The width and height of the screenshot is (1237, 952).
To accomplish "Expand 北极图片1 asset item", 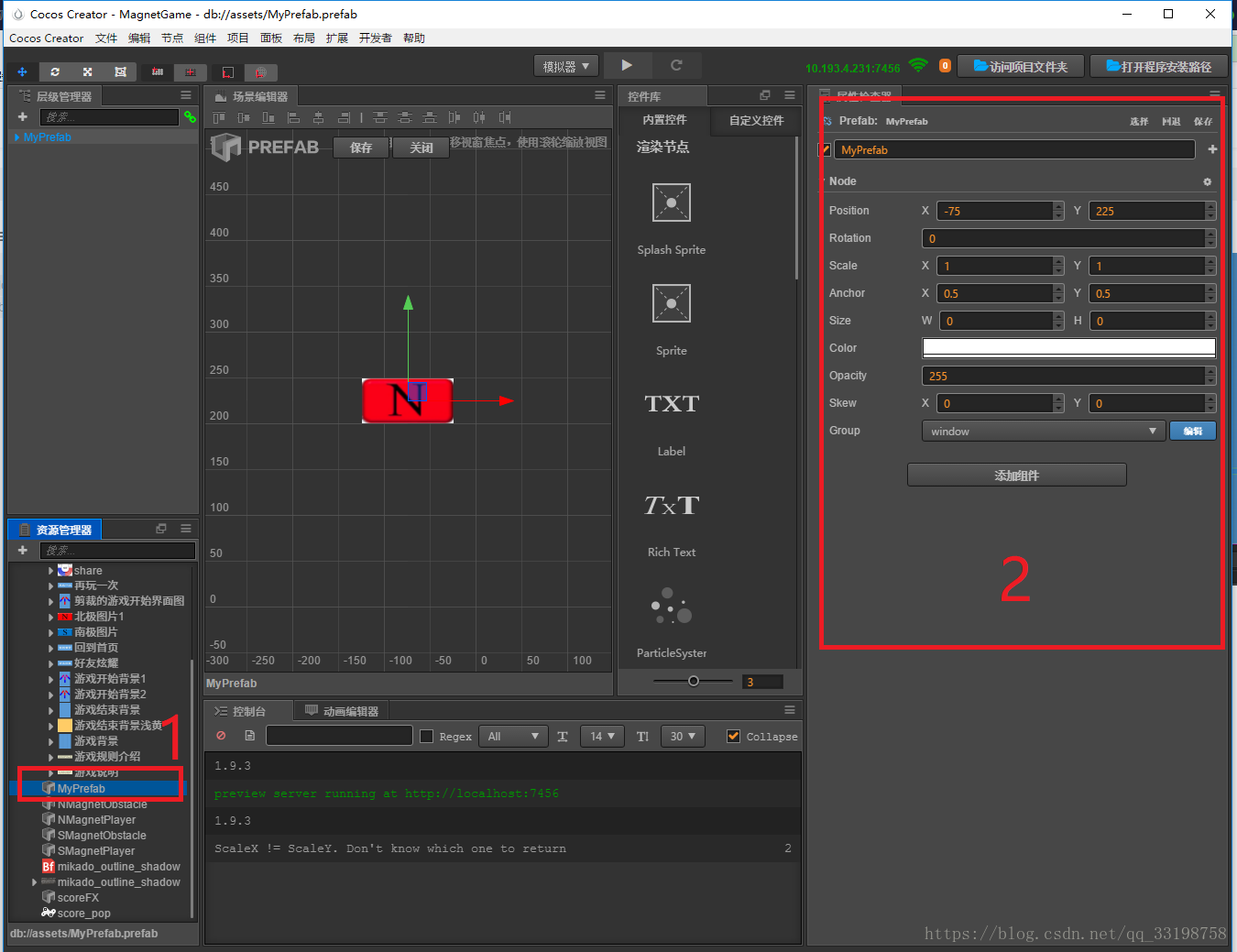I will click(x=50, y=618).
